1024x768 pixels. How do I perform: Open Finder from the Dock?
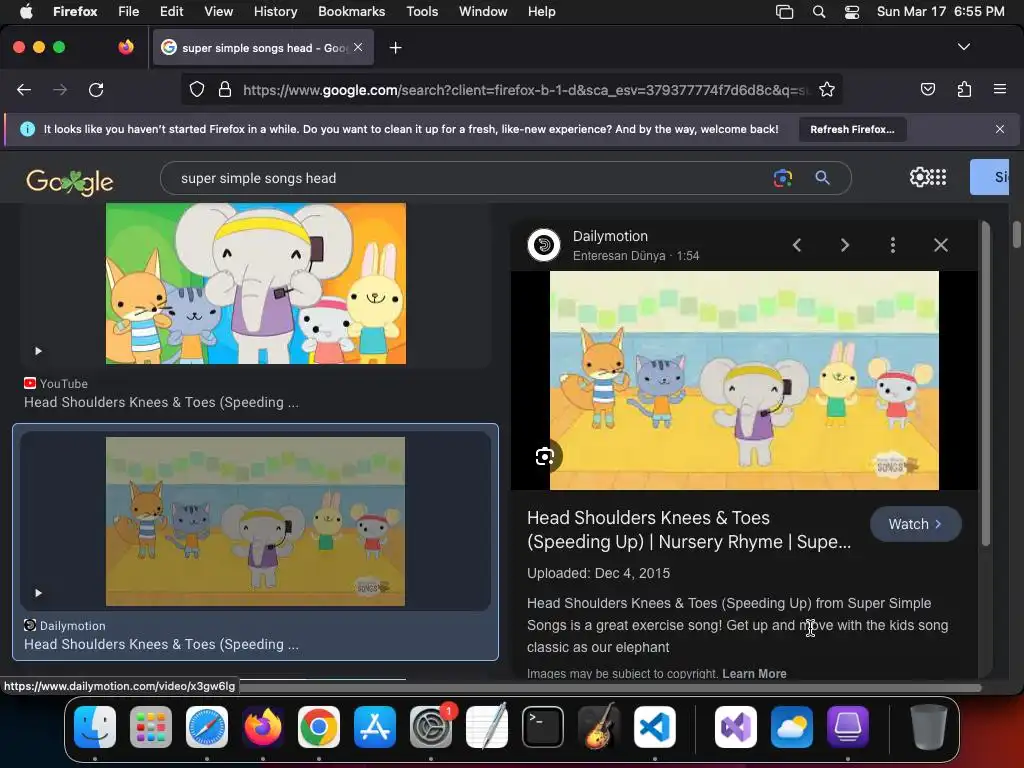coord(95,727)
